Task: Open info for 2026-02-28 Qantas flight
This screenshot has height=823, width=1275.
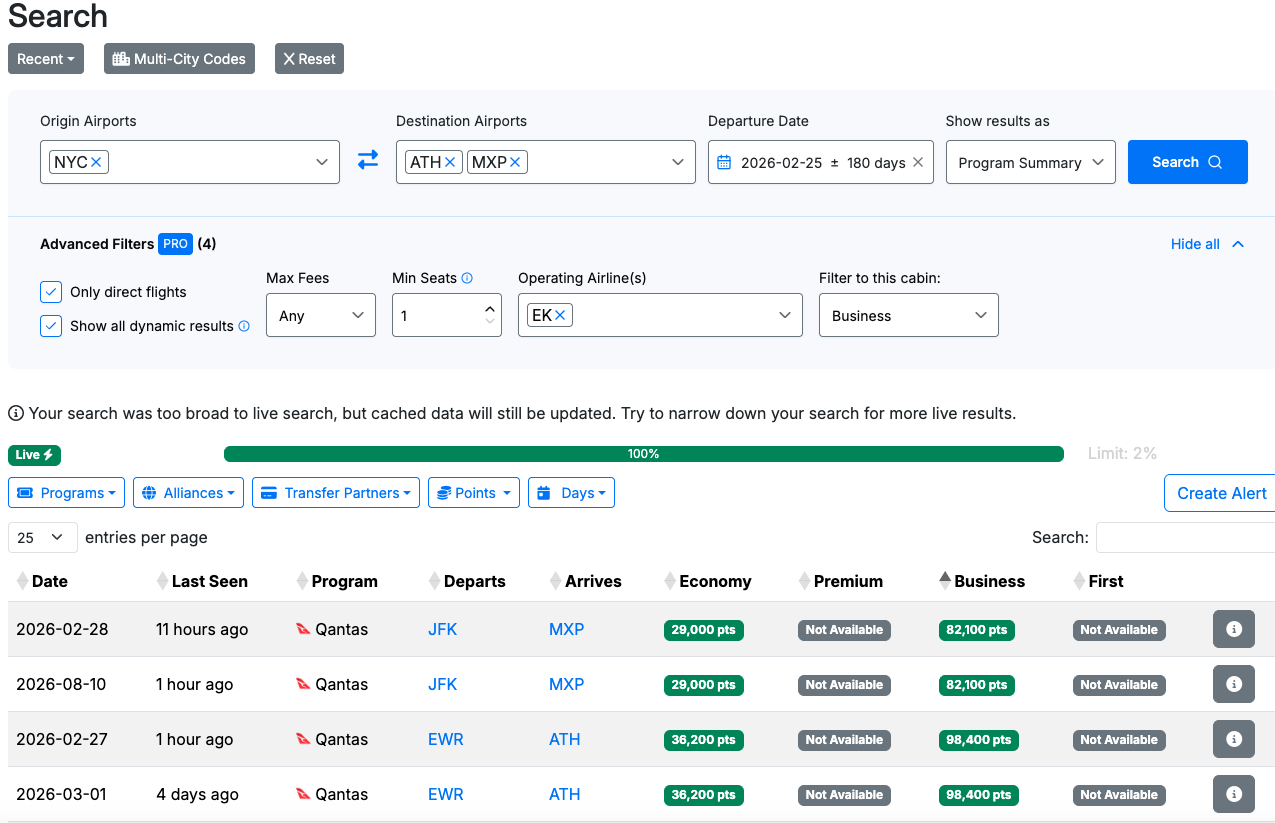Action: coord(1233,629)
